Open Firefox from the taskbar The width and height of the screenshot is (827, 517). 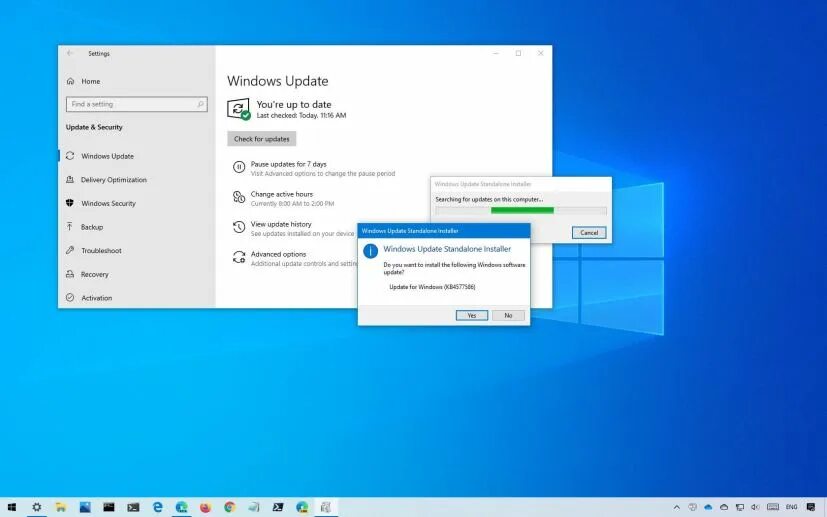pyautogui.click(x=205, y=507)
